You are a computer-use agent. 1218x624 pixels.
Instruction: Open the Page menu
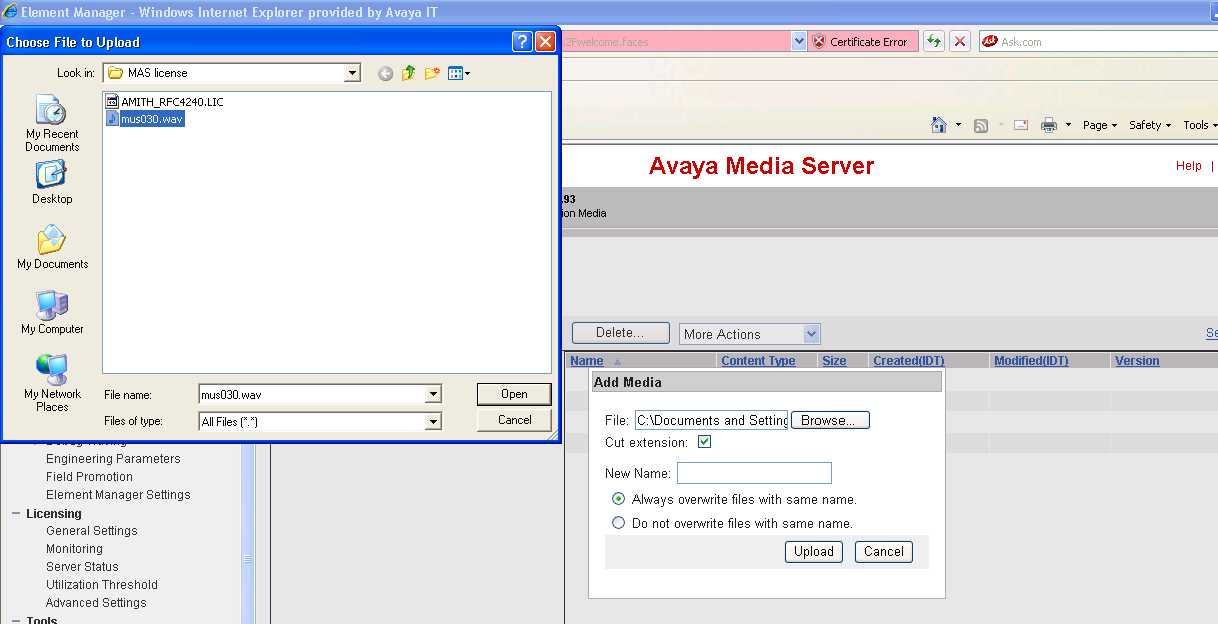pos(1100,125)
